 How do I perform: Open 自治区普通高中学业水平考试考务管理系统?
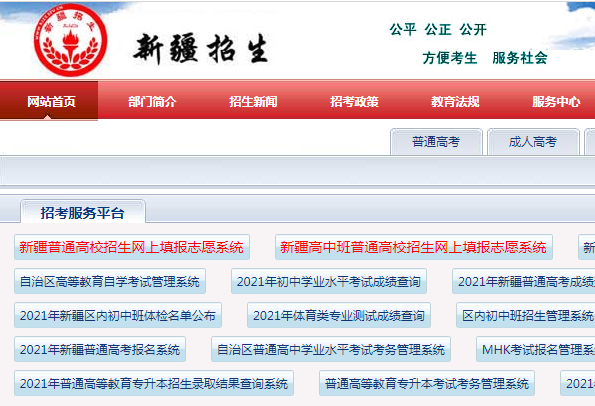(331, 349)
